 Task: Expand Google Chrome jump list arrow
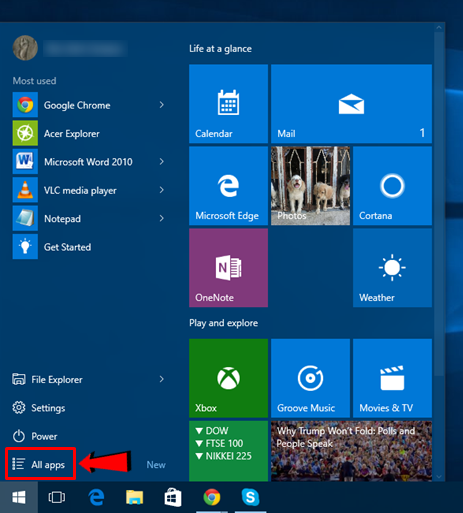[x=162, y=105]
